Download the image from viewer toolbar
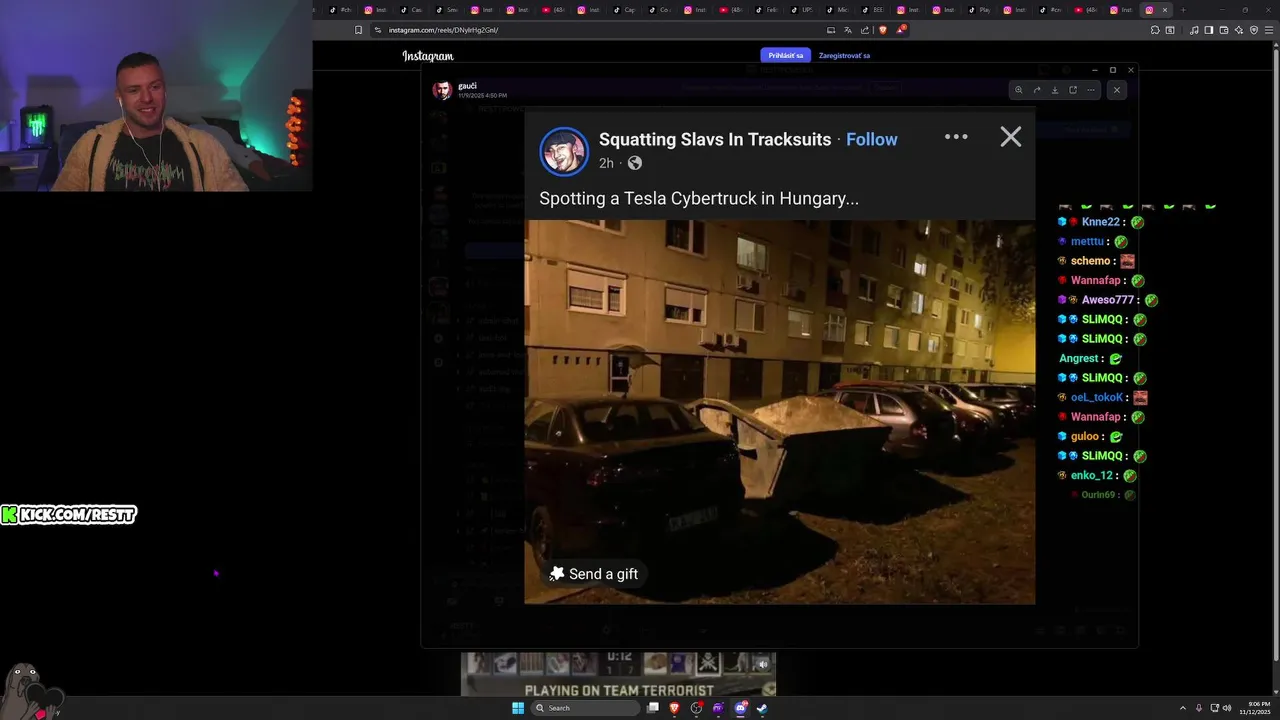This screenshot has height=720, width=1280. 1055,90
